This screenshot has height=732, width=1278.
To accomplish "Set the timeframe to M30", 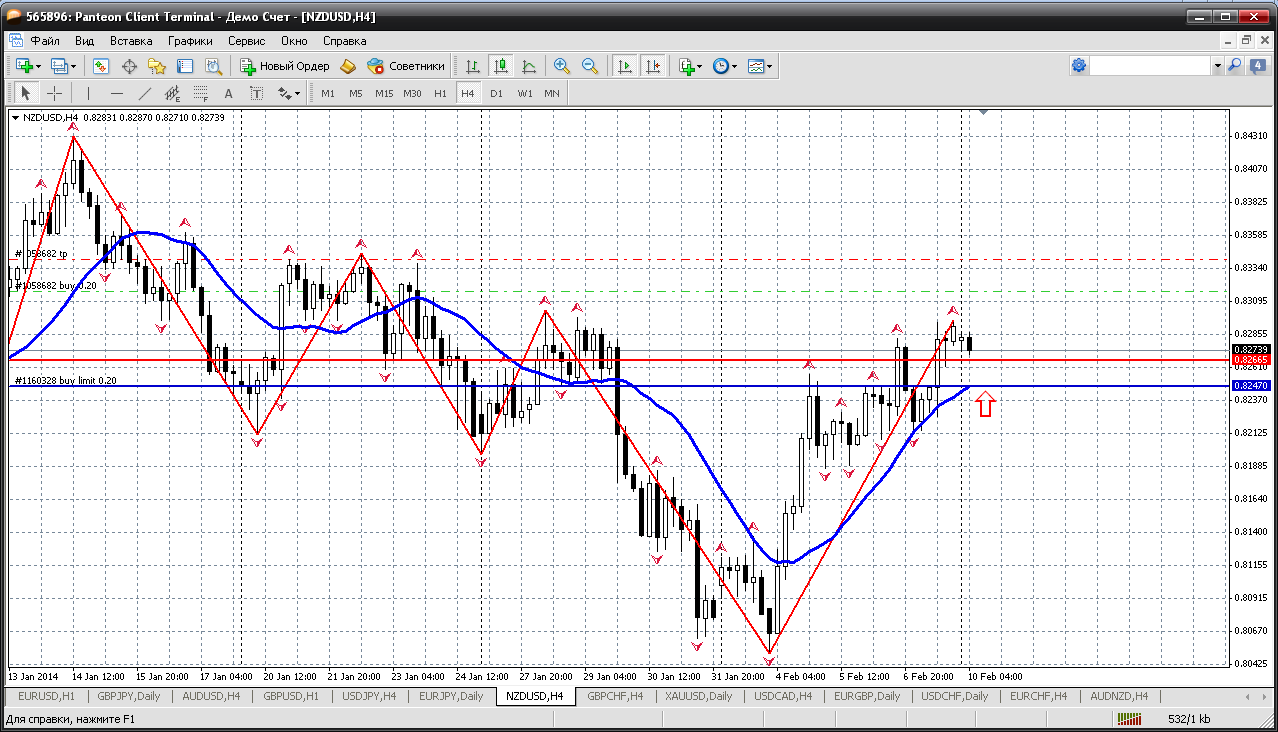I will tap(412, 93).
